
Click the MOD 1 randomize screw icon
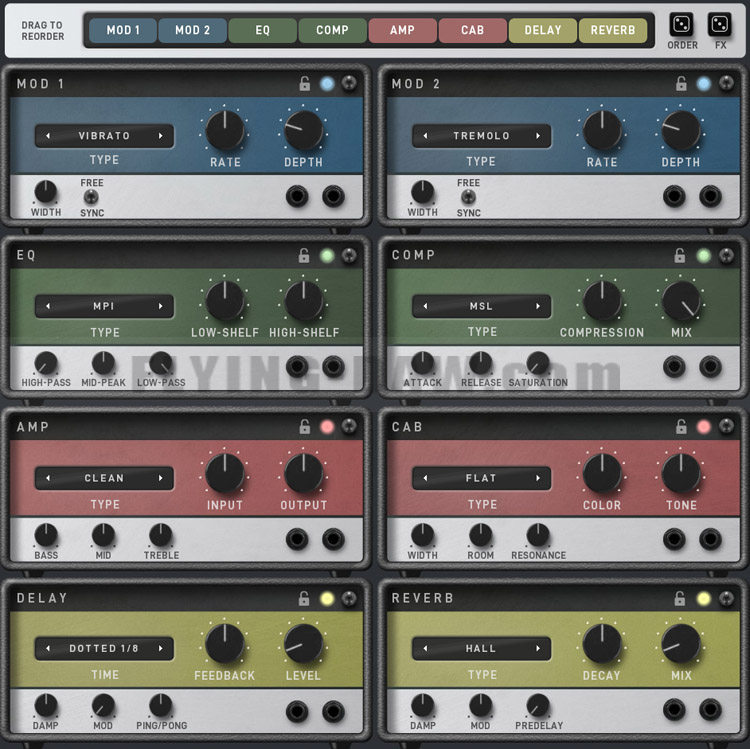[x=349, y=83]
